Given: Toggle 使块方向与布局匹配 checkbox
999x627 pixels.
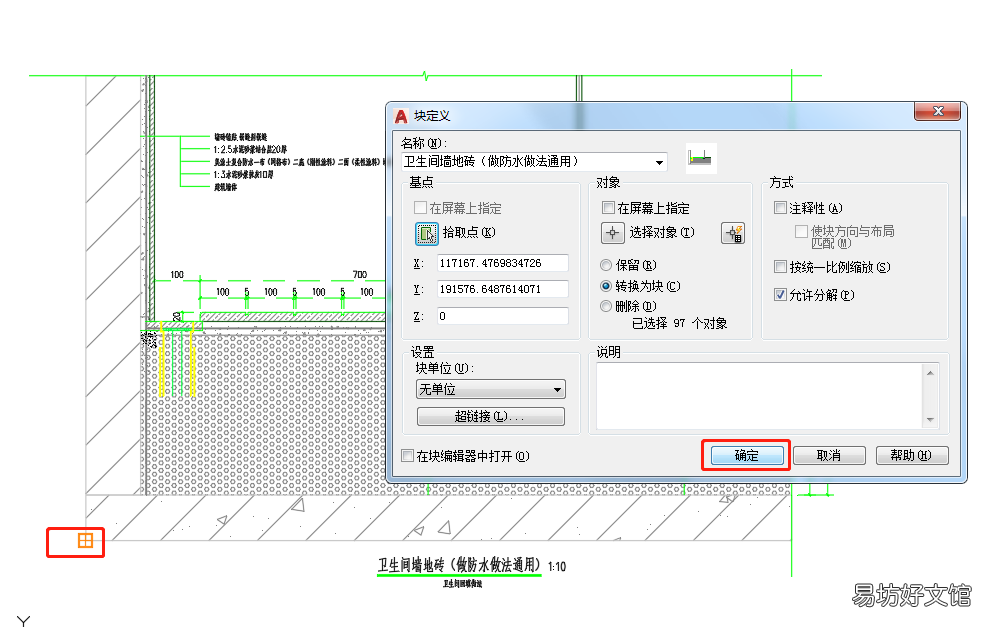Looking at the screenshot, I should click(801, 231).
